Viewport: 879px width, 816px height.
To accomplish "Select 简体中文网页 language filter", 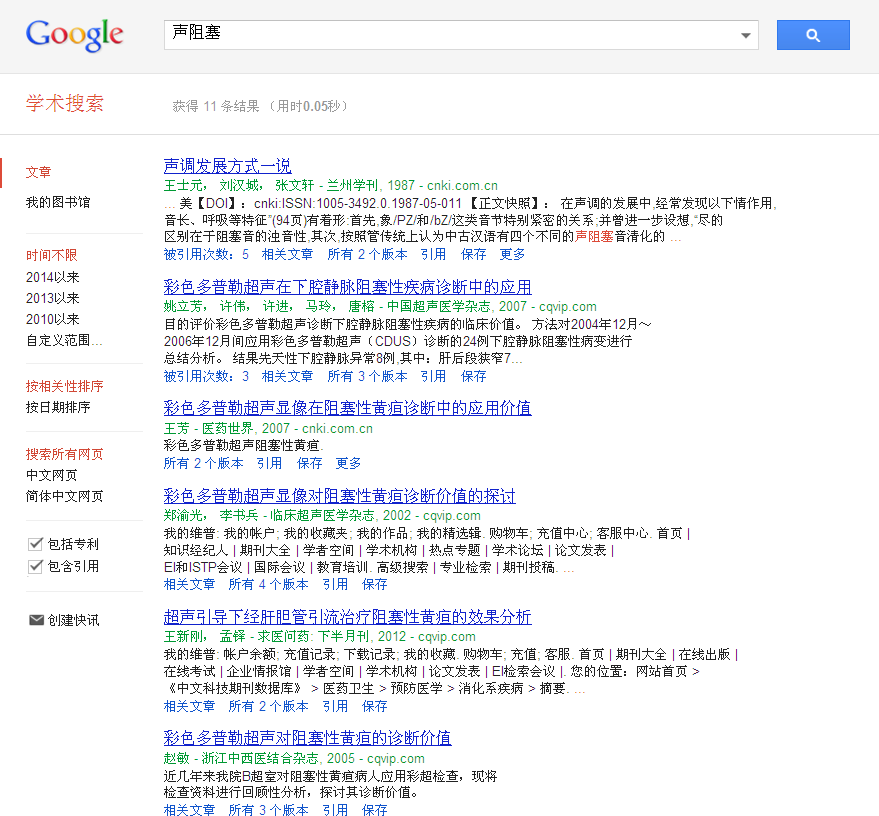I will point(64,496).
